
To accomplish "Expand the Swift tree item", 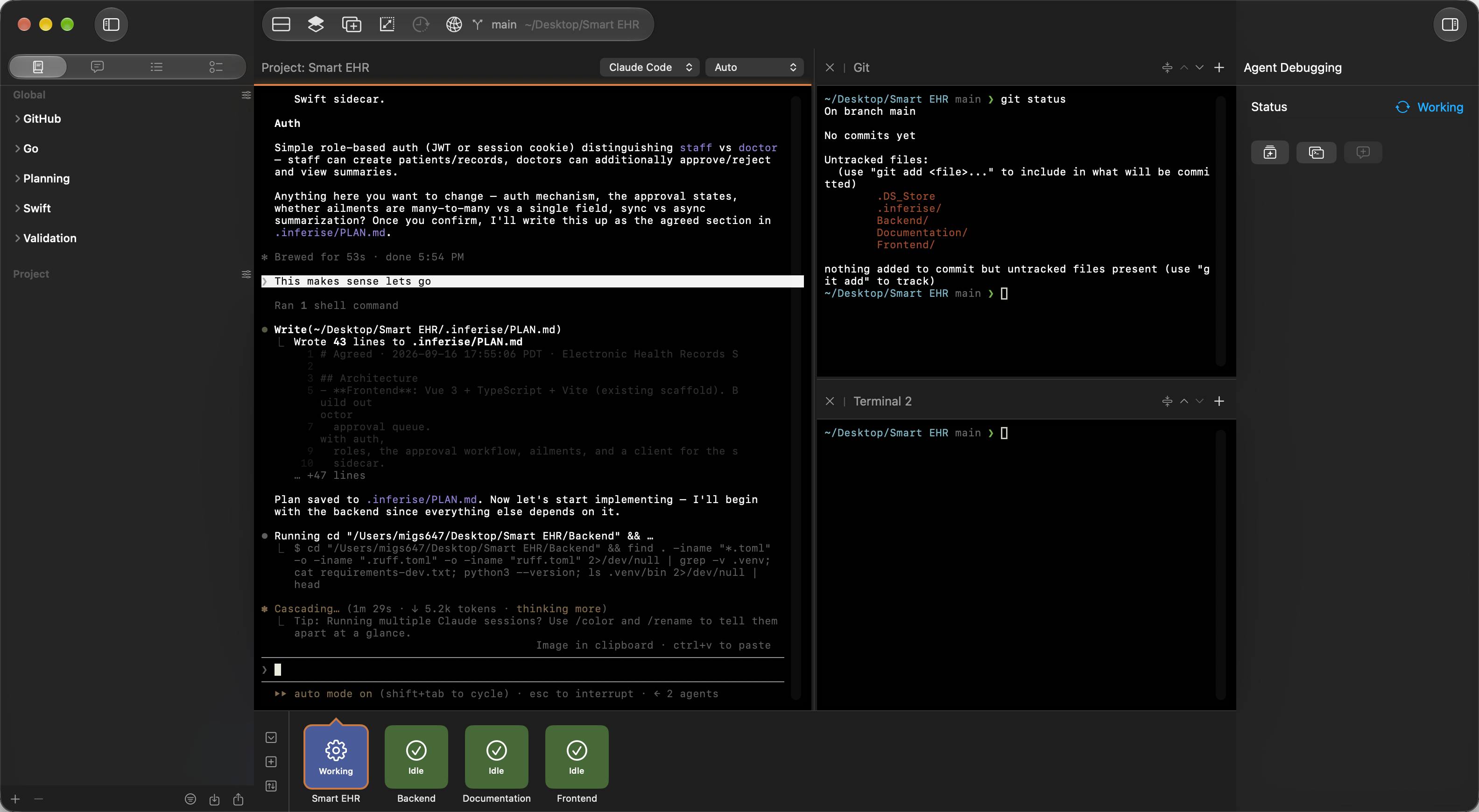I will pyautogui.click(x=17, y=208).
